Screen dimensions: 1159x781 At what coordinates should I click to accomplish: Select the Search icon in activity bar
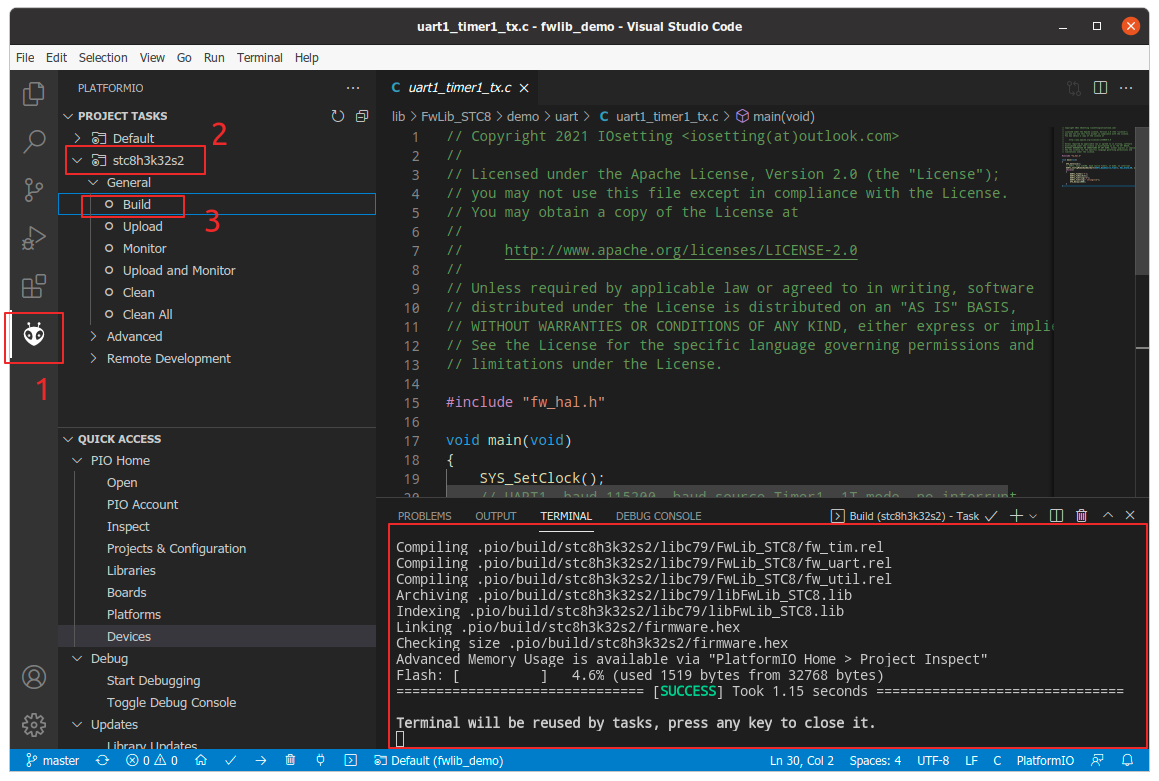33,141
